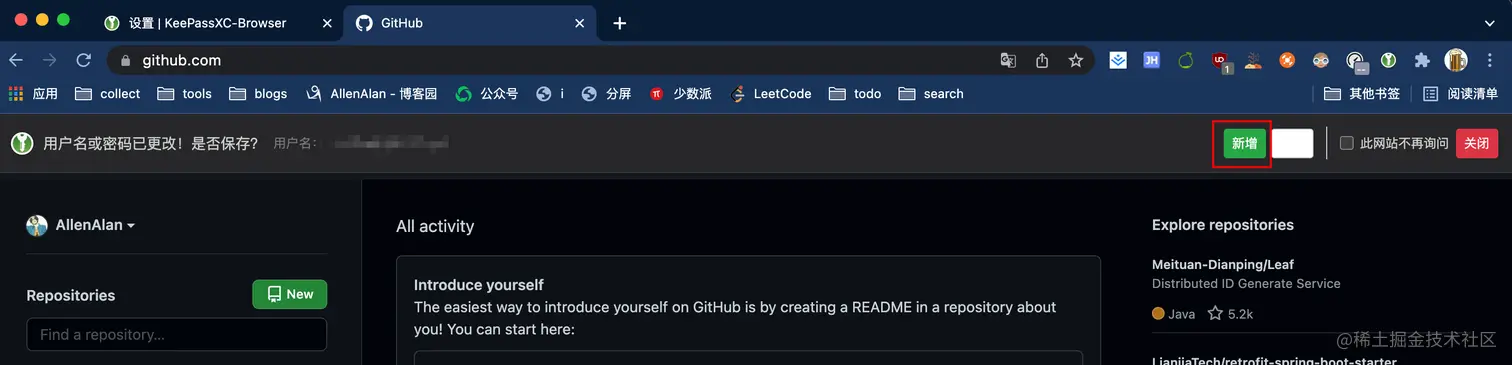Expand the 其他书签 folder
This screenshot has height=365, width=1512.
pos(1361,93)
